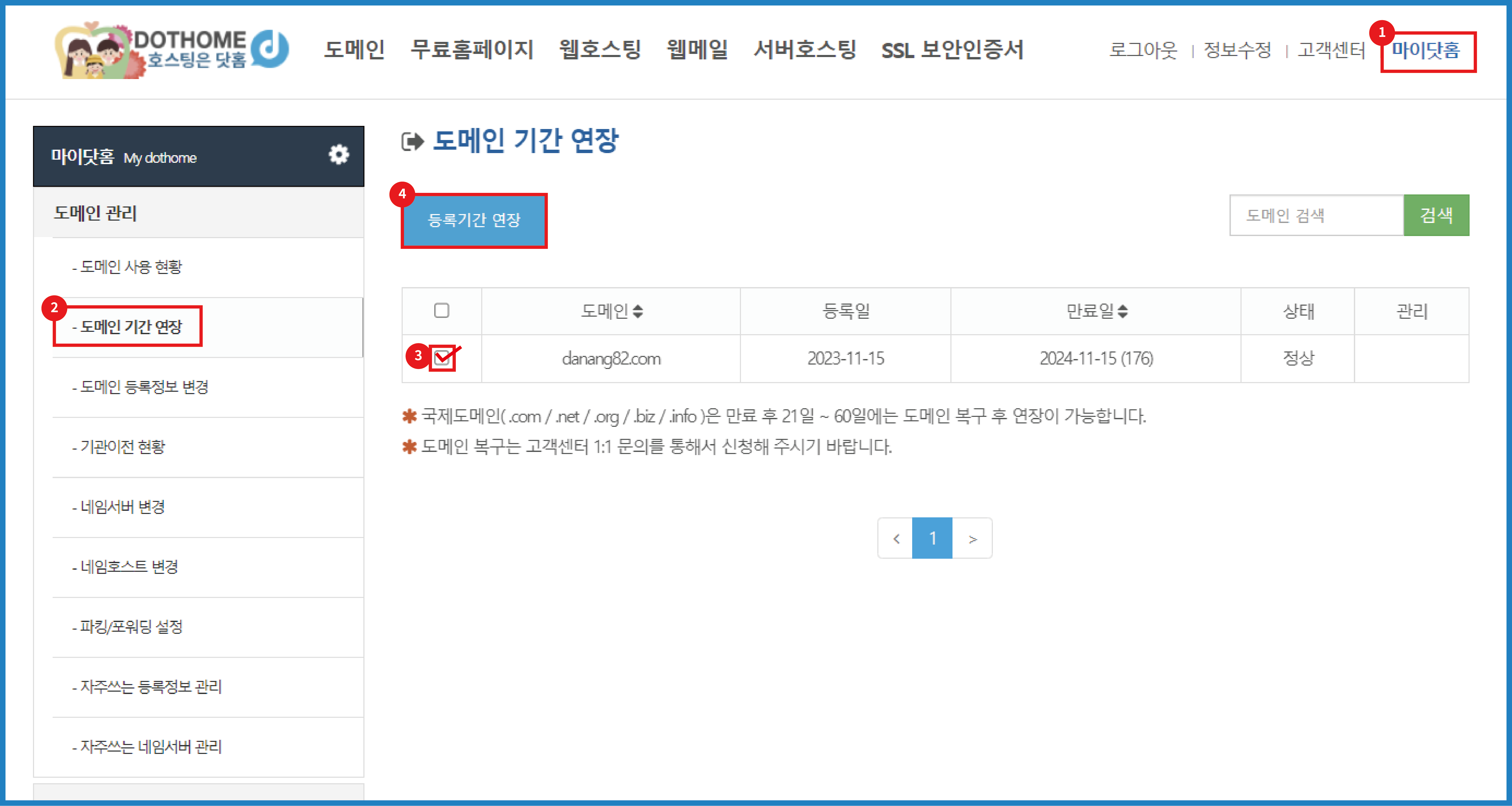The width and height of the screenshot is (1512, 806).
Task: Click the arrow icon beside 도메인 기간 연장 heading
Action: click(412, 141)
